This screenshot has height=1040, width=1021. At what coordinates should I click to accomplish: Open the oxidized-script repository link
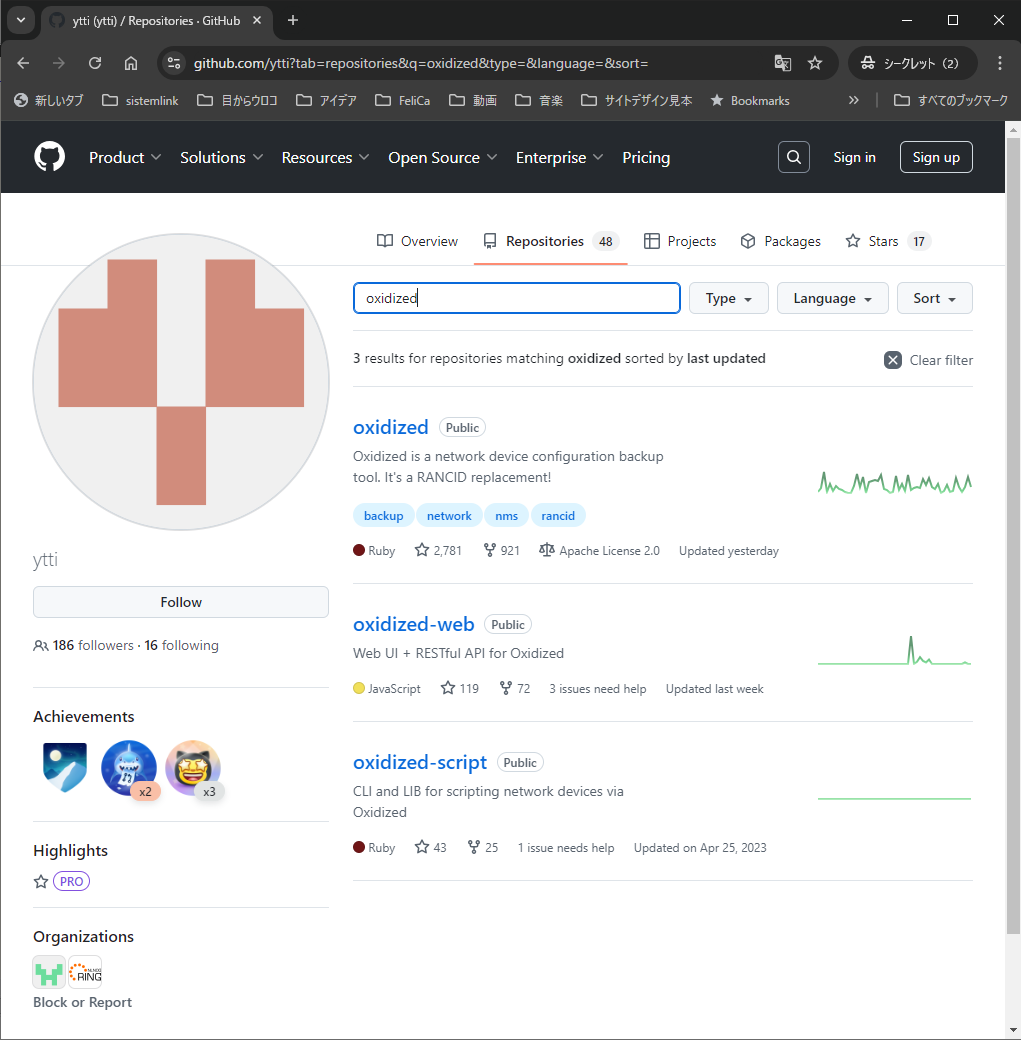[x=420, y=762]
